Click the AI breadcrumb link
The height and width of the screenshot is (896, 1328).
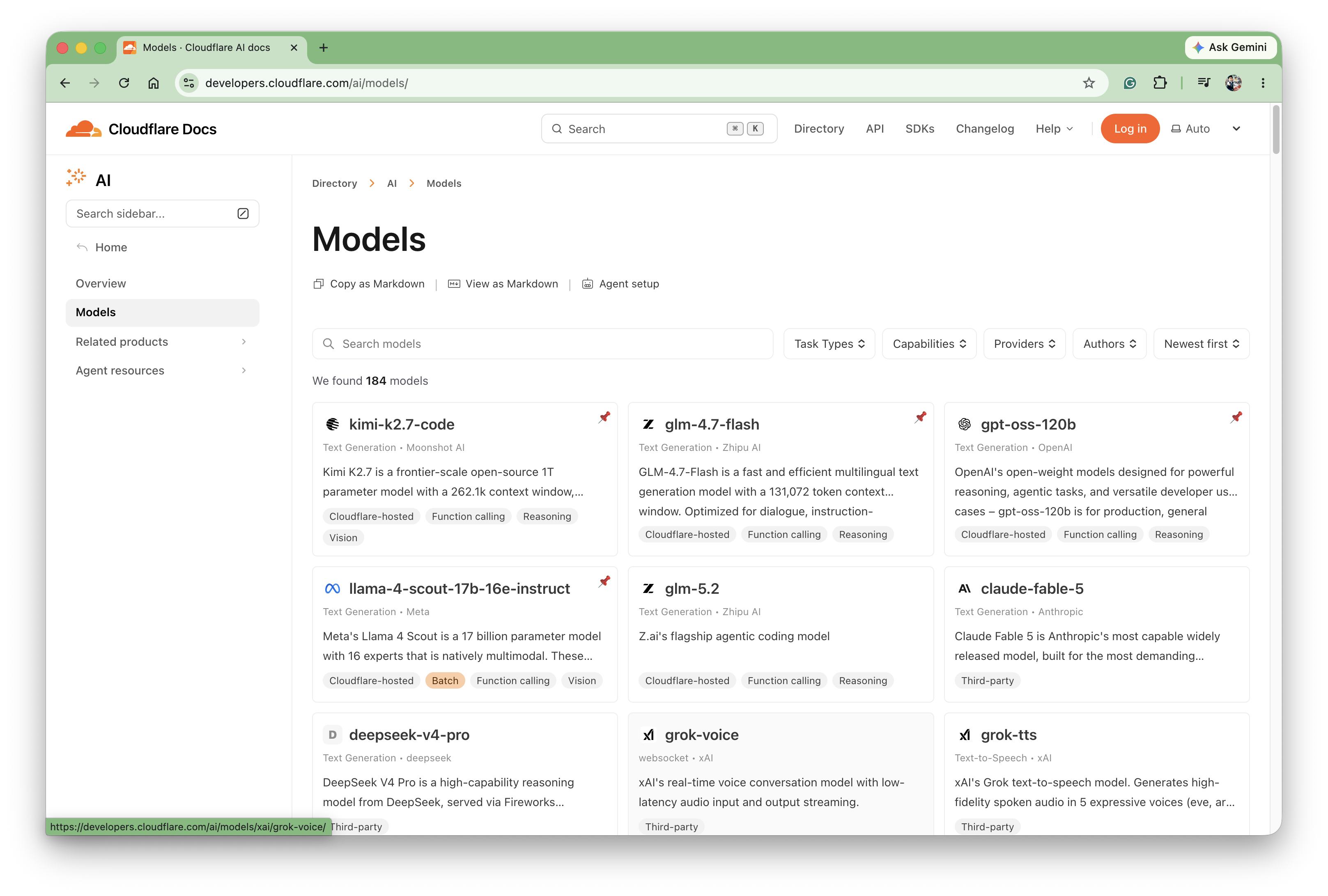click(391, 184)
